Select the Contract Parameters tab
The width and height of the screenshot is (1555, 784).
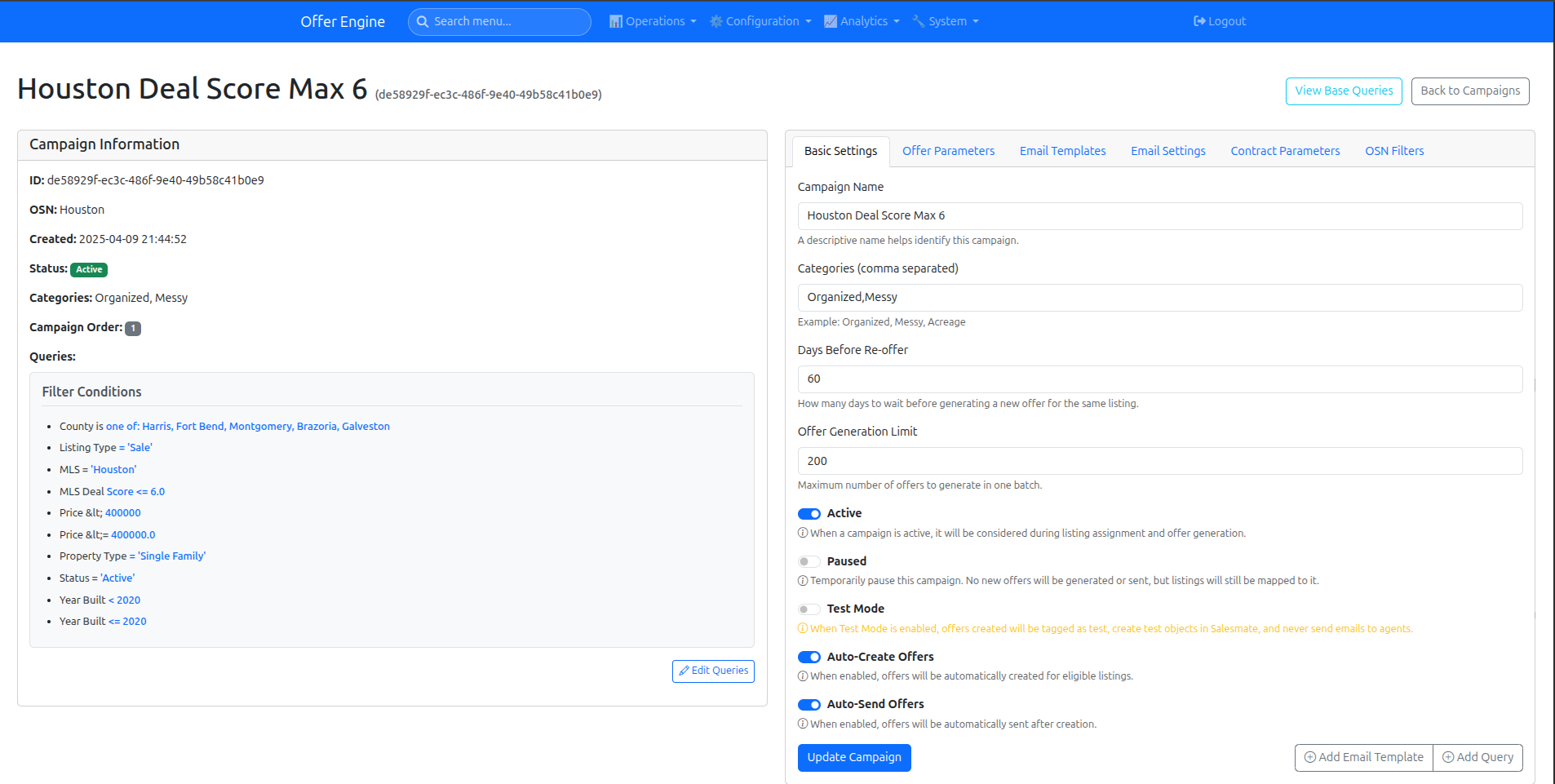click(x=1285, y=151)
